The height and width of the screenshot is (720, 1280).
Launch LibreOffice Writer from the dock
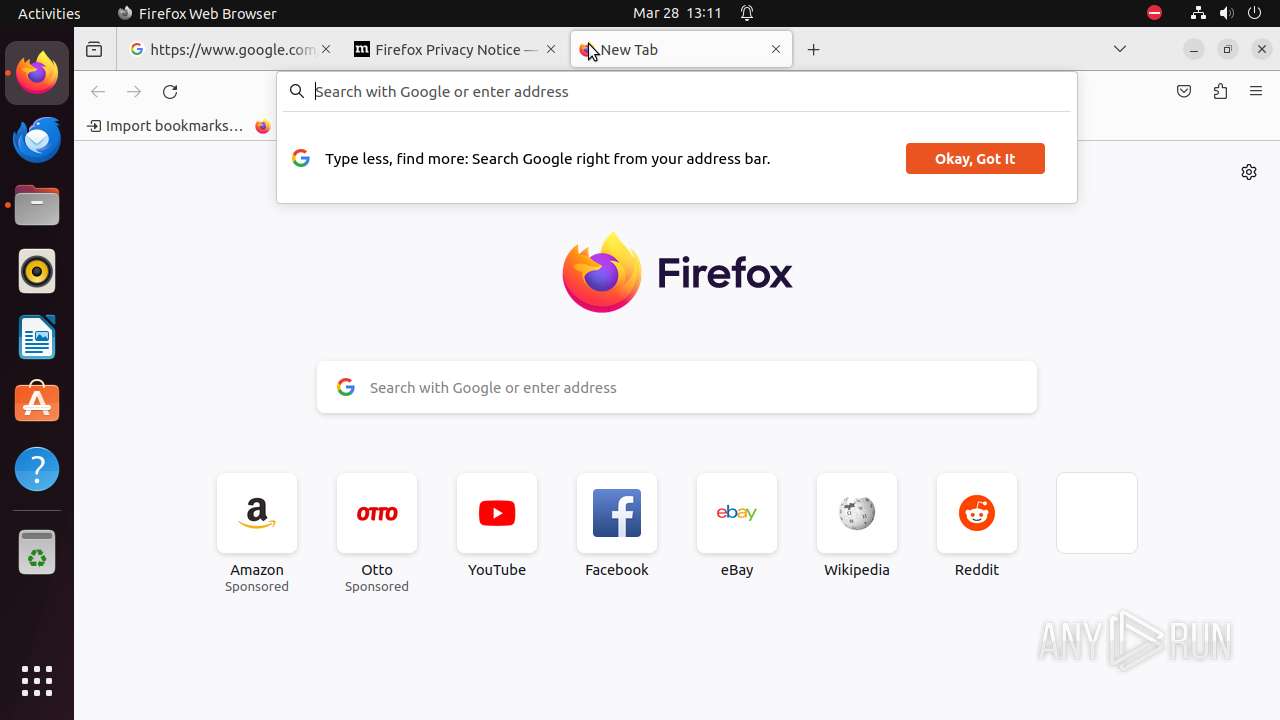pyautogui.click(x=37, y=337)
